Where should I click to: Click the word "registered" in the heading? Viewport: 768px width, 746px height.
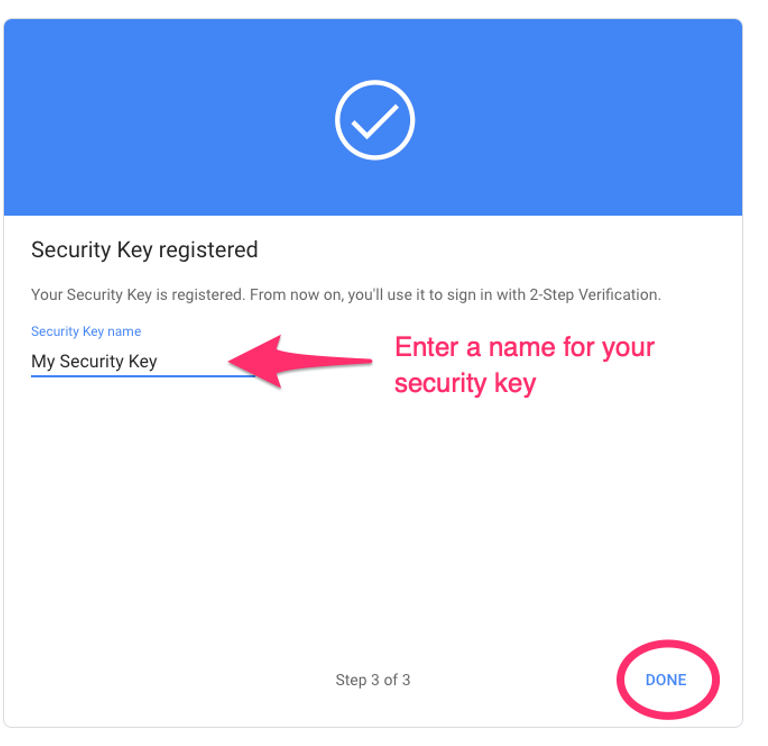(x=208, y=250)
